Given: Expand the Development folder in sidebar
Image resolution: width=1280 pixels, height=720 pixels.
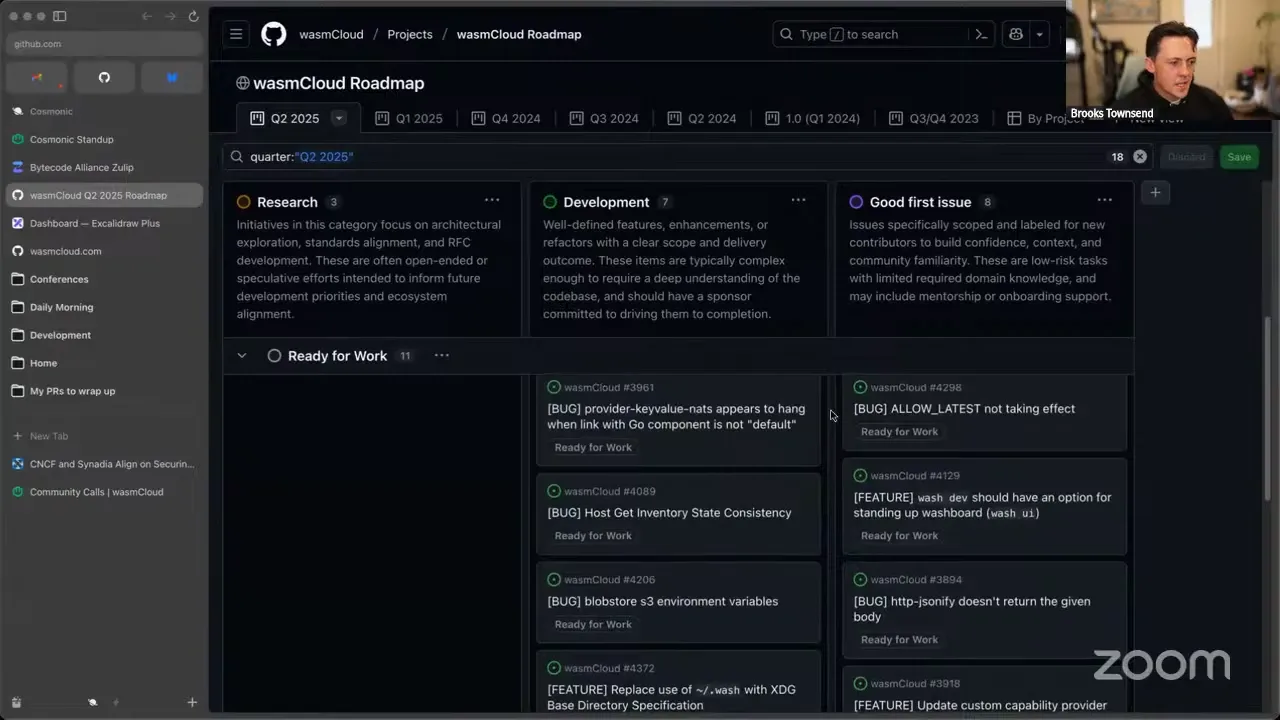Looking at the screenshot, I should pyautogui.click(x=104, y=335).
